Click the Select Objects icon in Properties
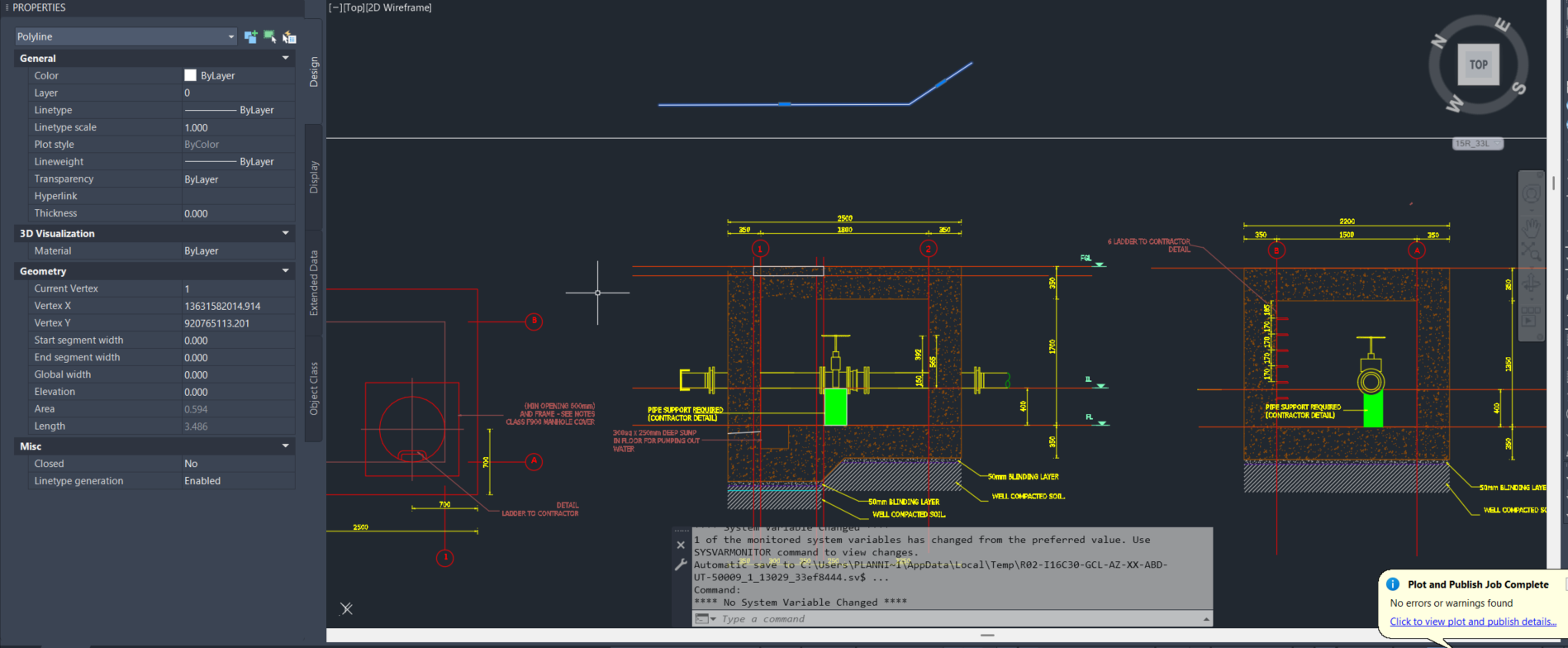1568x648 pixels. (x=270, y=36)
